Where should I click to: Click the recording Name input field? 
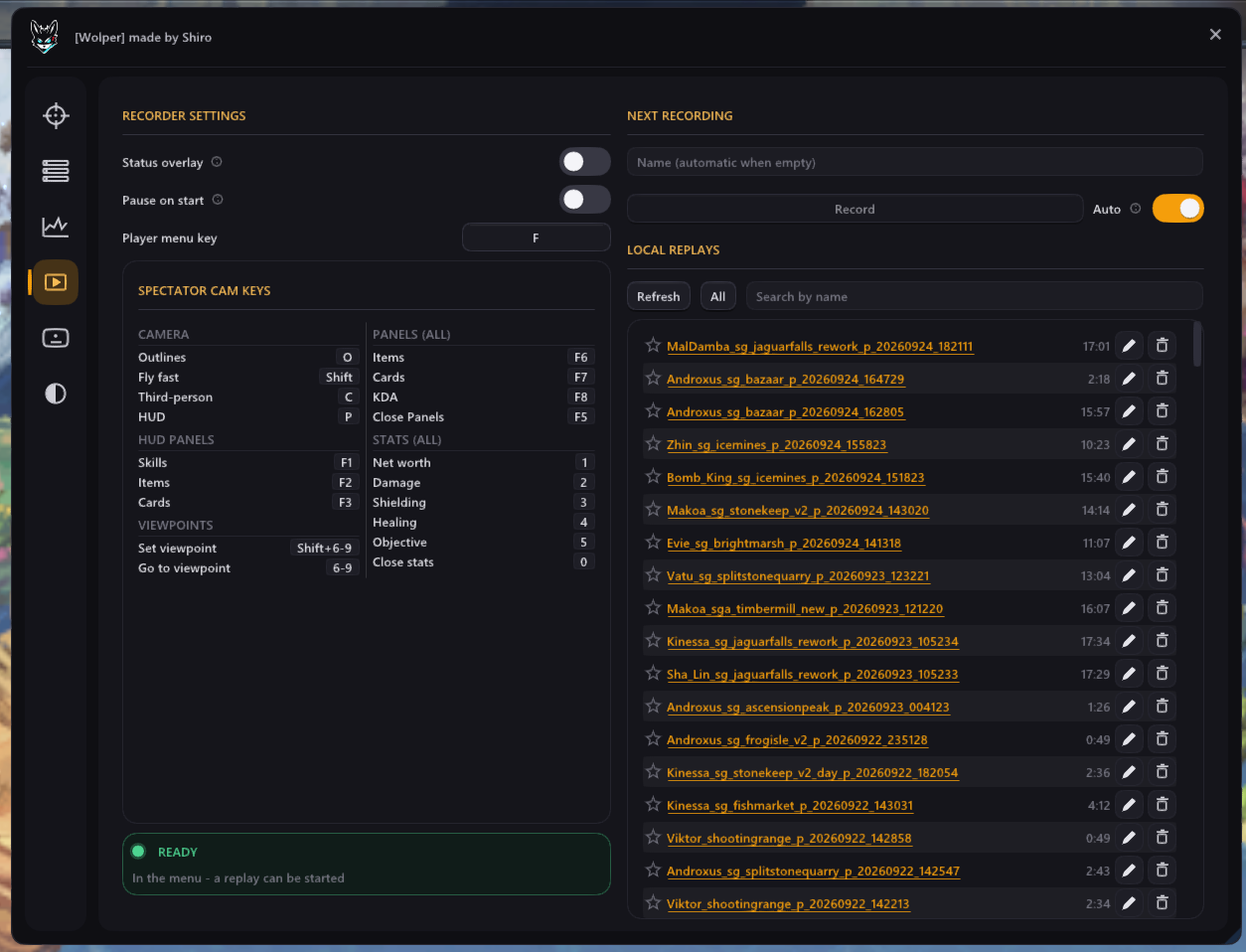tap(915, 162)
